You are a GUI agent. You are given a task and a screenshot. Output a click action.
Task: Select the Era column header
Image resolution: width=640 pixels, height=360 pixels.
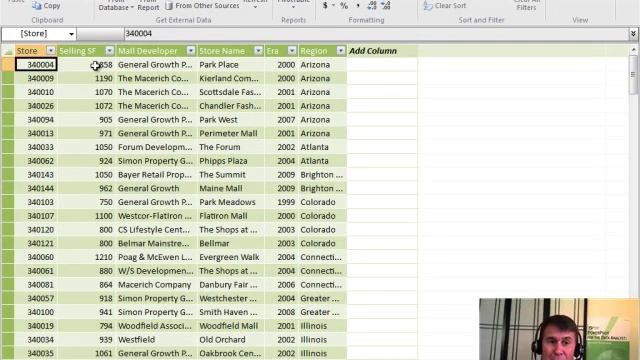click(273, 51)
